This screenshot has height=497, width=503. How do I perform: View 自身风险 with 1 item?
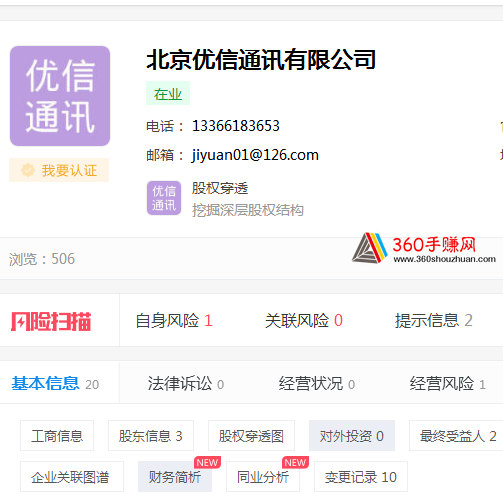click(x=174, y=321)
